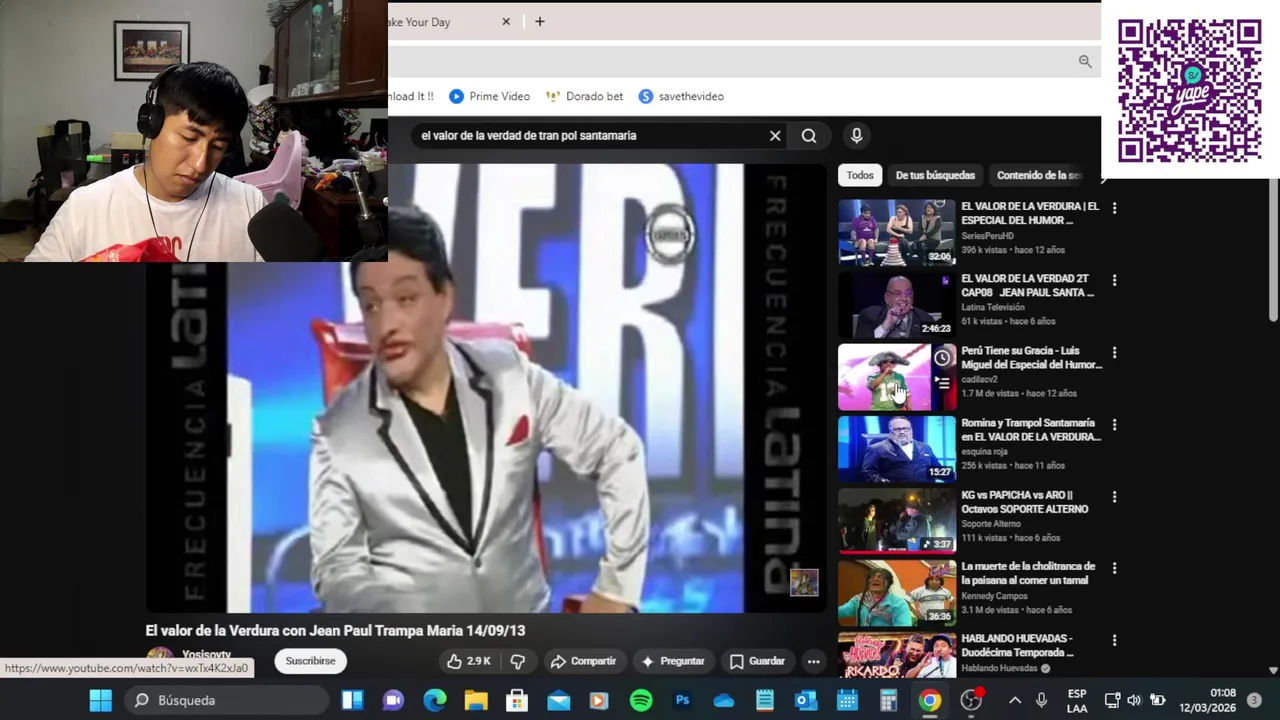This screenshot has height=720, width=1280.
Task: Select the Contenido de la serie chip
Action: point(1040,175)
